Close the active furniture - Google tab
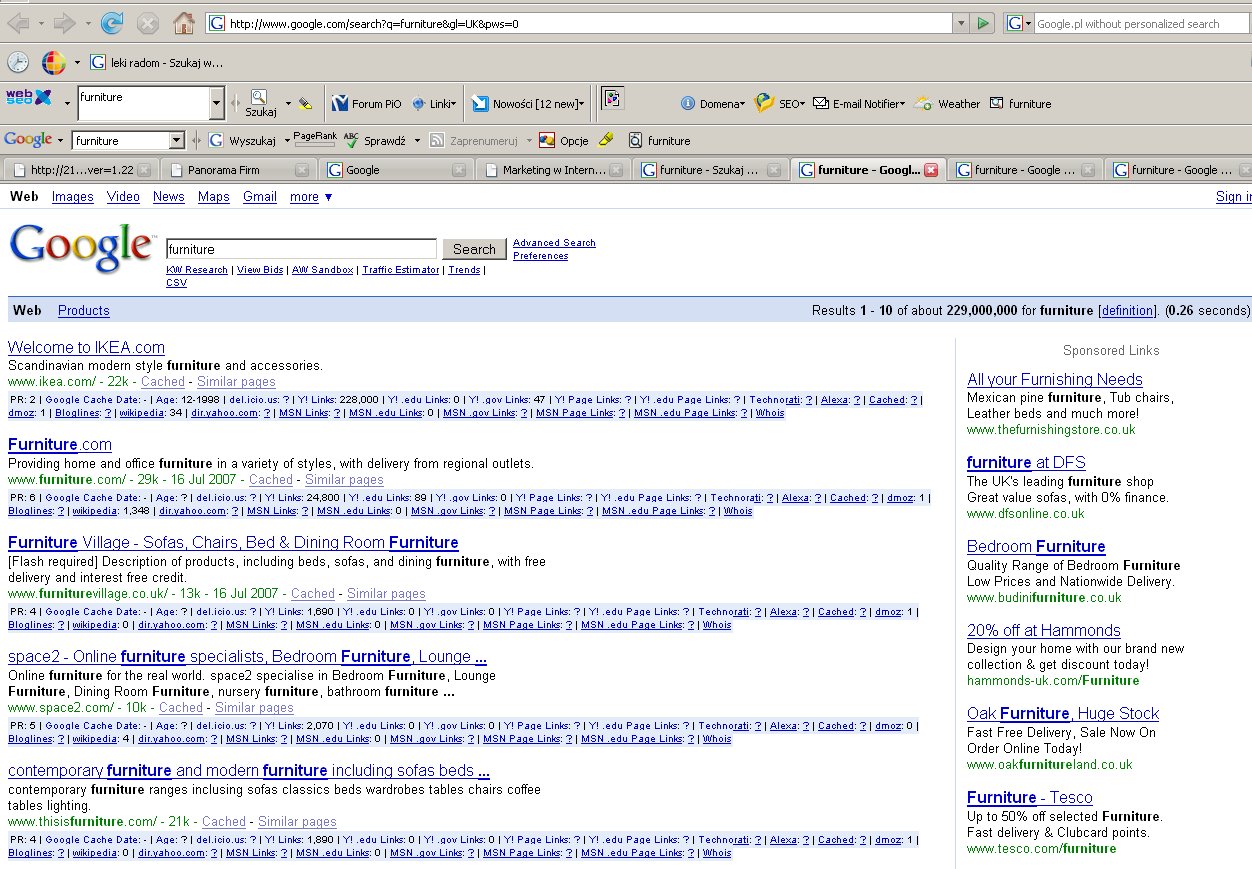Screen dimensions: 1252x869 tap(931, 170)
